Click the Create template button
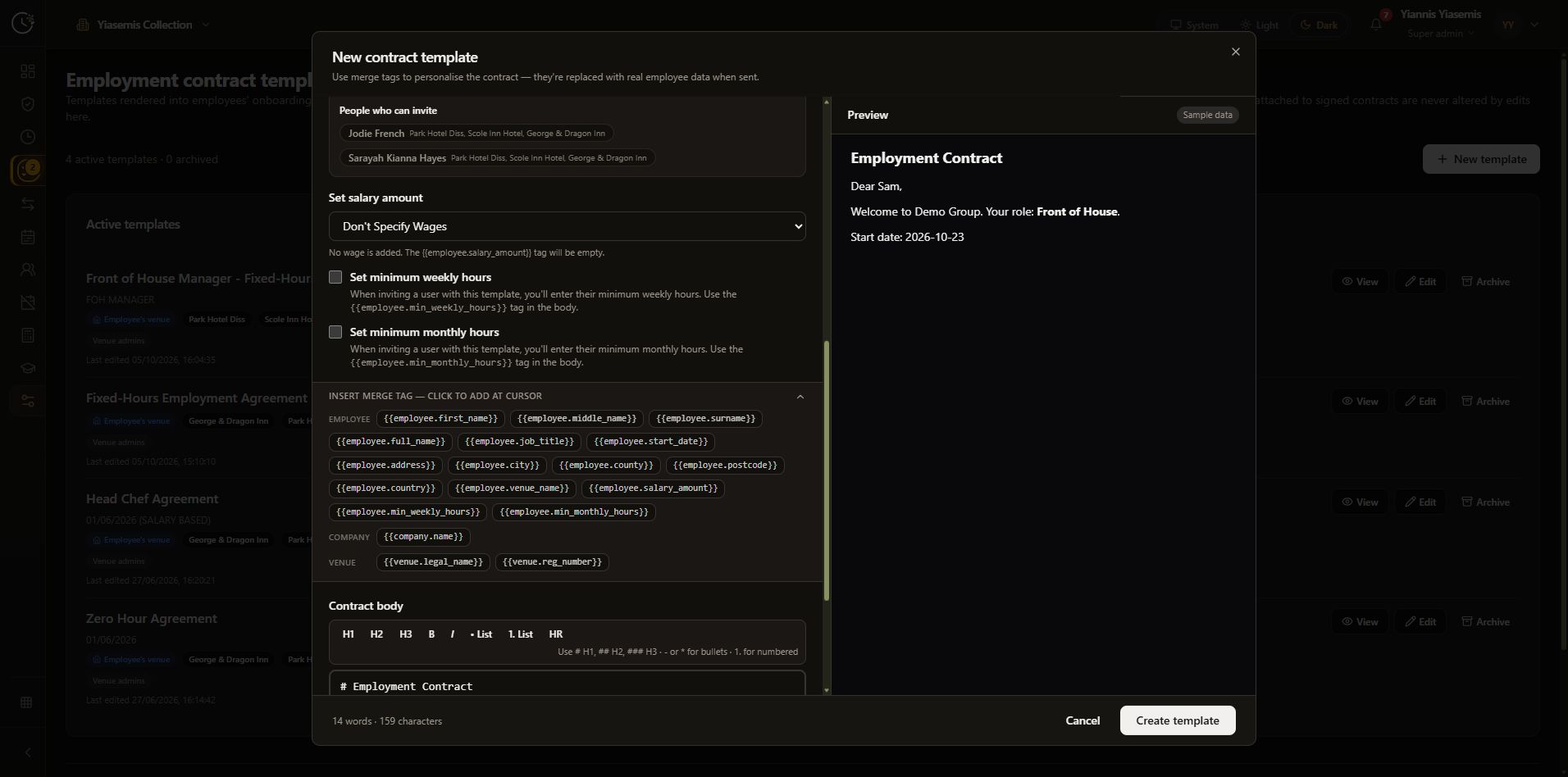 coord(1178,720)
